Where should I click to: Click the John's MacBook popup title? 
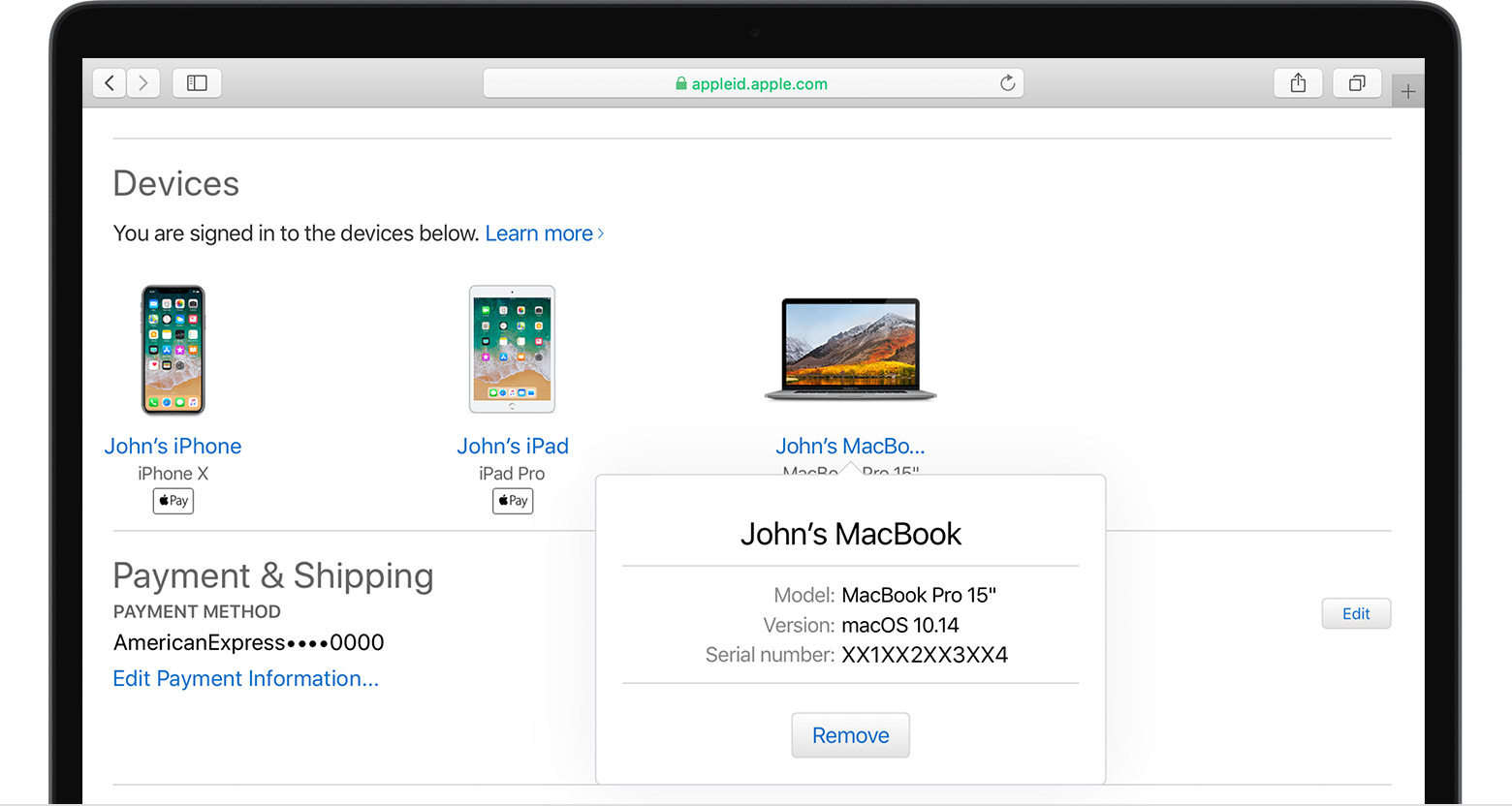(x=851, y=534)
